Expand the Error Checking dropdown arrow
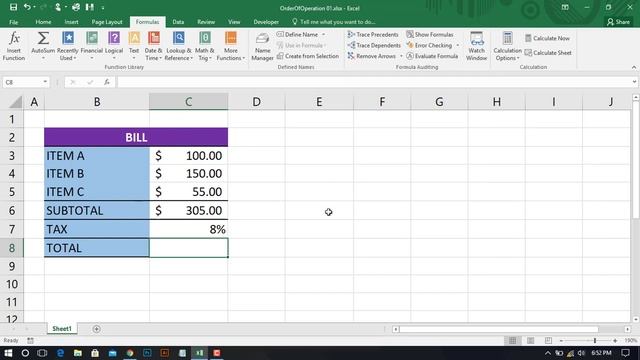The width and height of the screenshot is (640, 360). 457,45
